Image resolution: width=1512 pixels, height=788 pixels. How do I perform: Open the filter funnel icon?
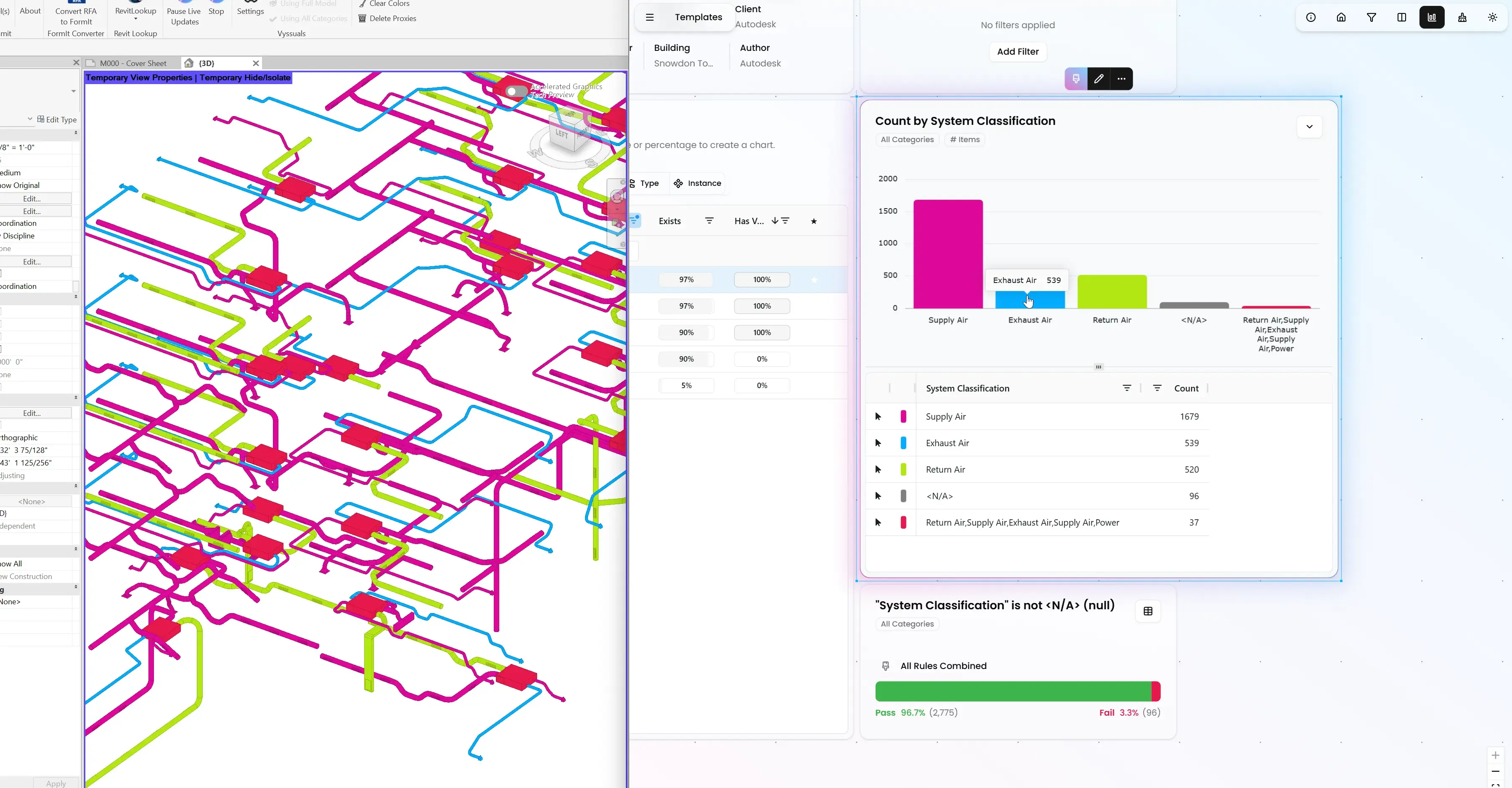point(1371,18)
